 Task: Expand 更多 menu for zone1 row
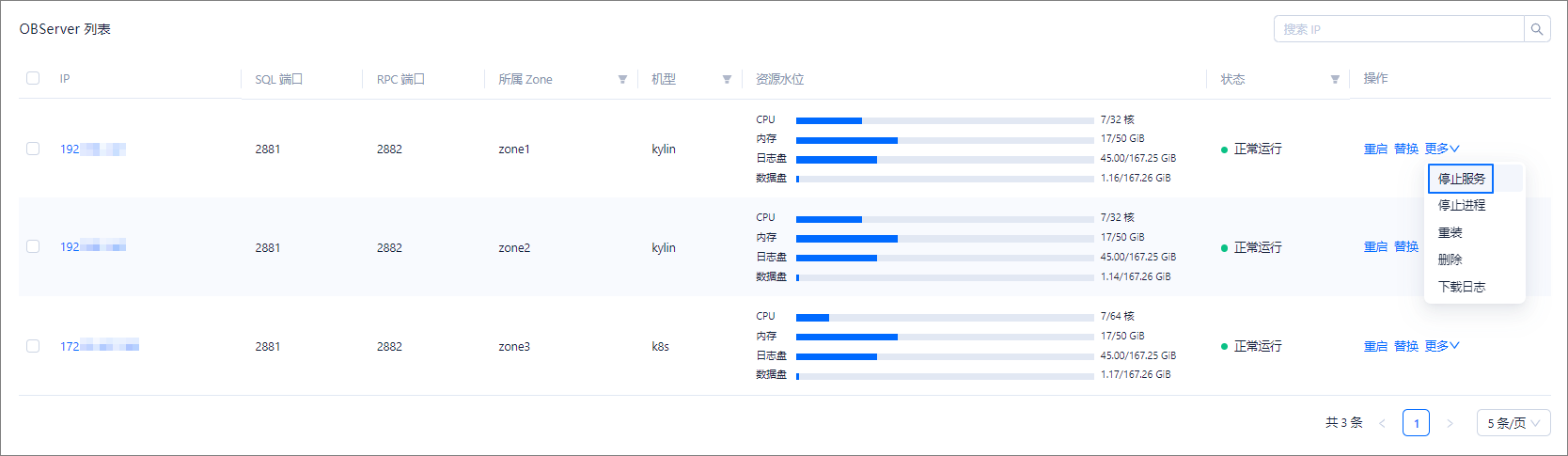tap(1442, 149)
